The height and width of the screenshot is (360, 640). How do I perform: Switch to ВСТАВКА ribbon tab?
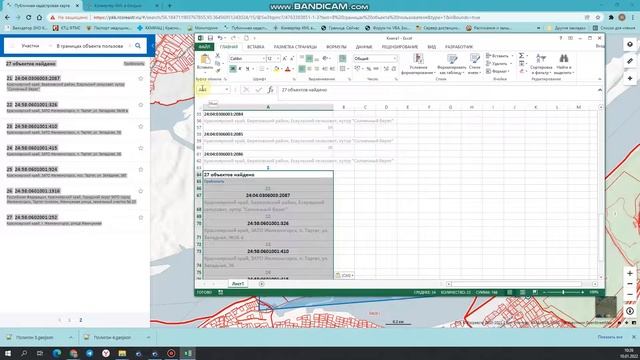pos(256,47)
